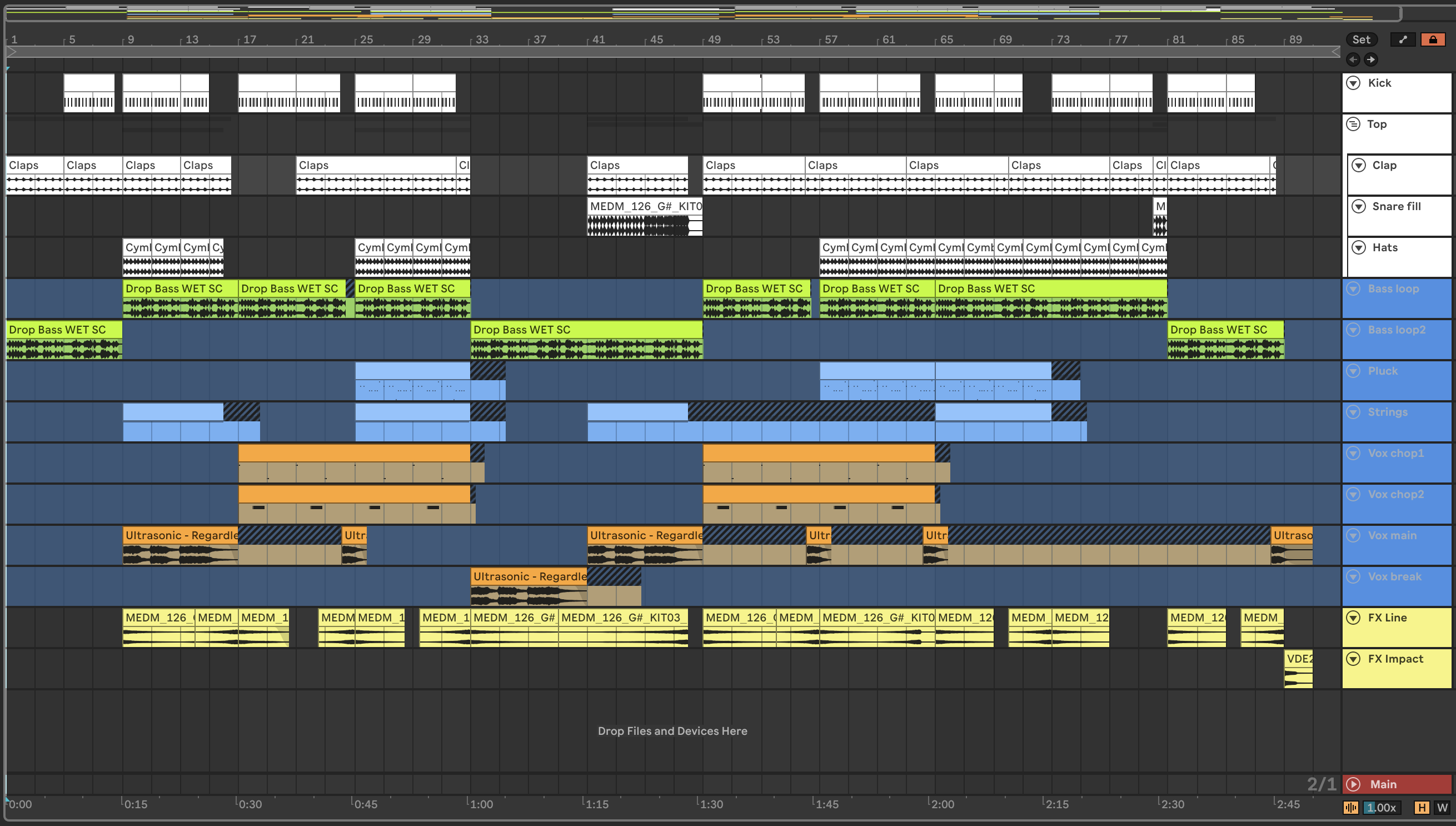Select second Vox chop2 clip at bar 49
The image size is (1456, 826).
point(819,504)
